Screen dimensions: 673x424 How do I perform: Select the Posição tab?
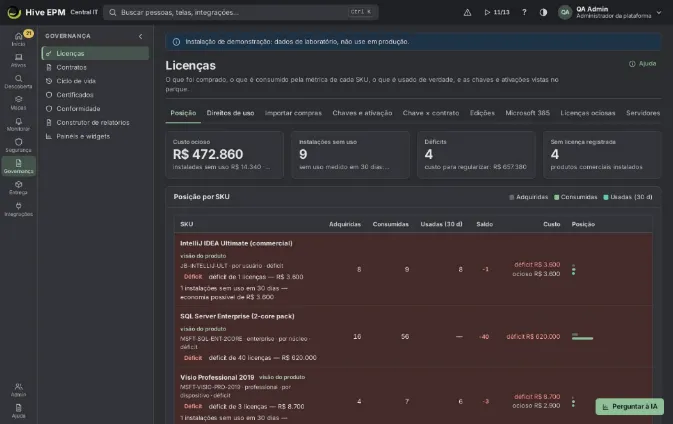(183, 113)
